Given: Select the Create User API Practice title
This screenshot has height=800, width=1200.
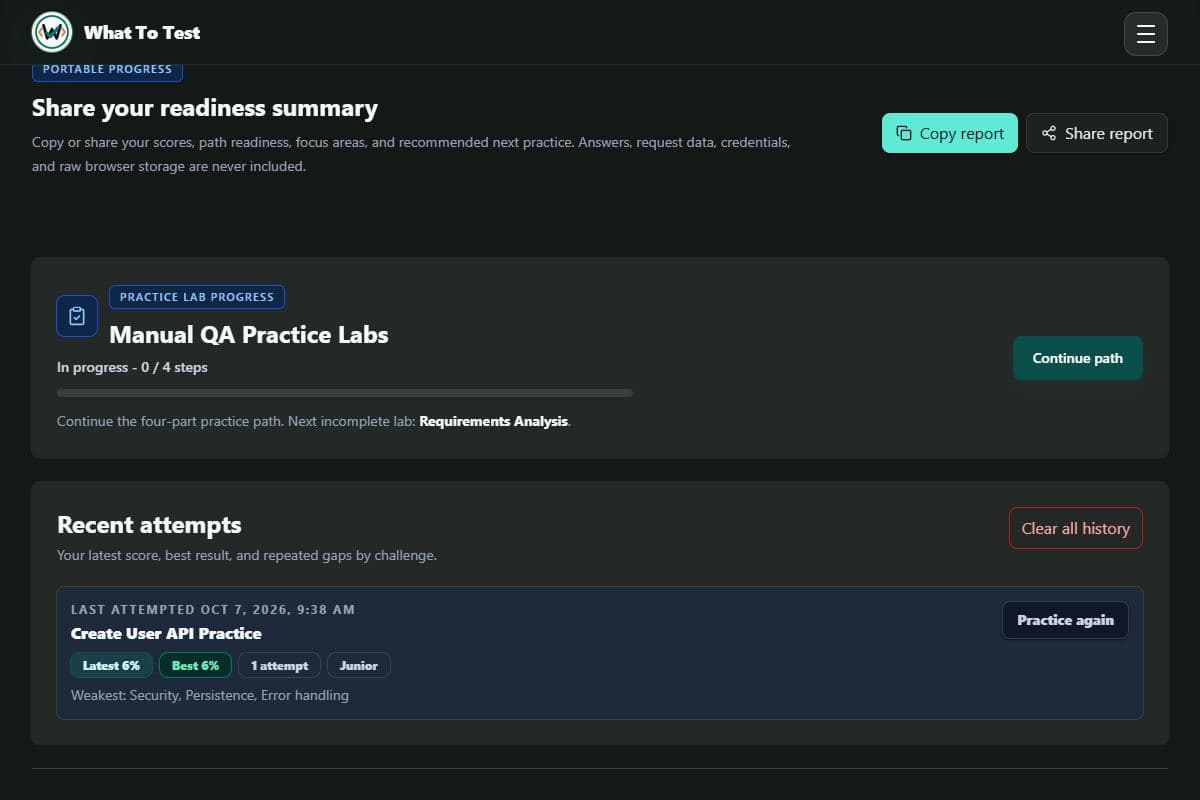Looking at the screenshot, I should [x=166, y=633].
